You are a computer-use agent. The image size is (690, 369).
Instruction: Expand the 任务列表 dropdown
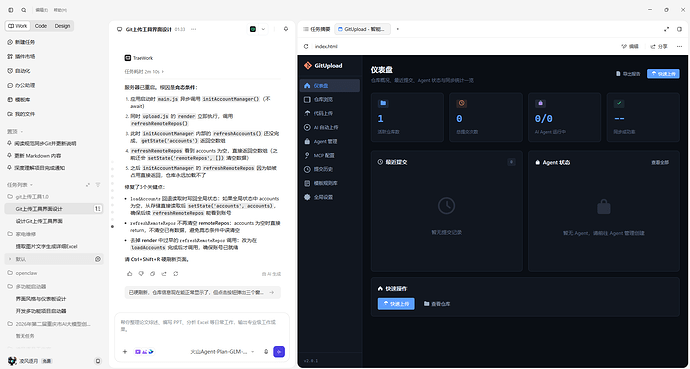[19, 185]
